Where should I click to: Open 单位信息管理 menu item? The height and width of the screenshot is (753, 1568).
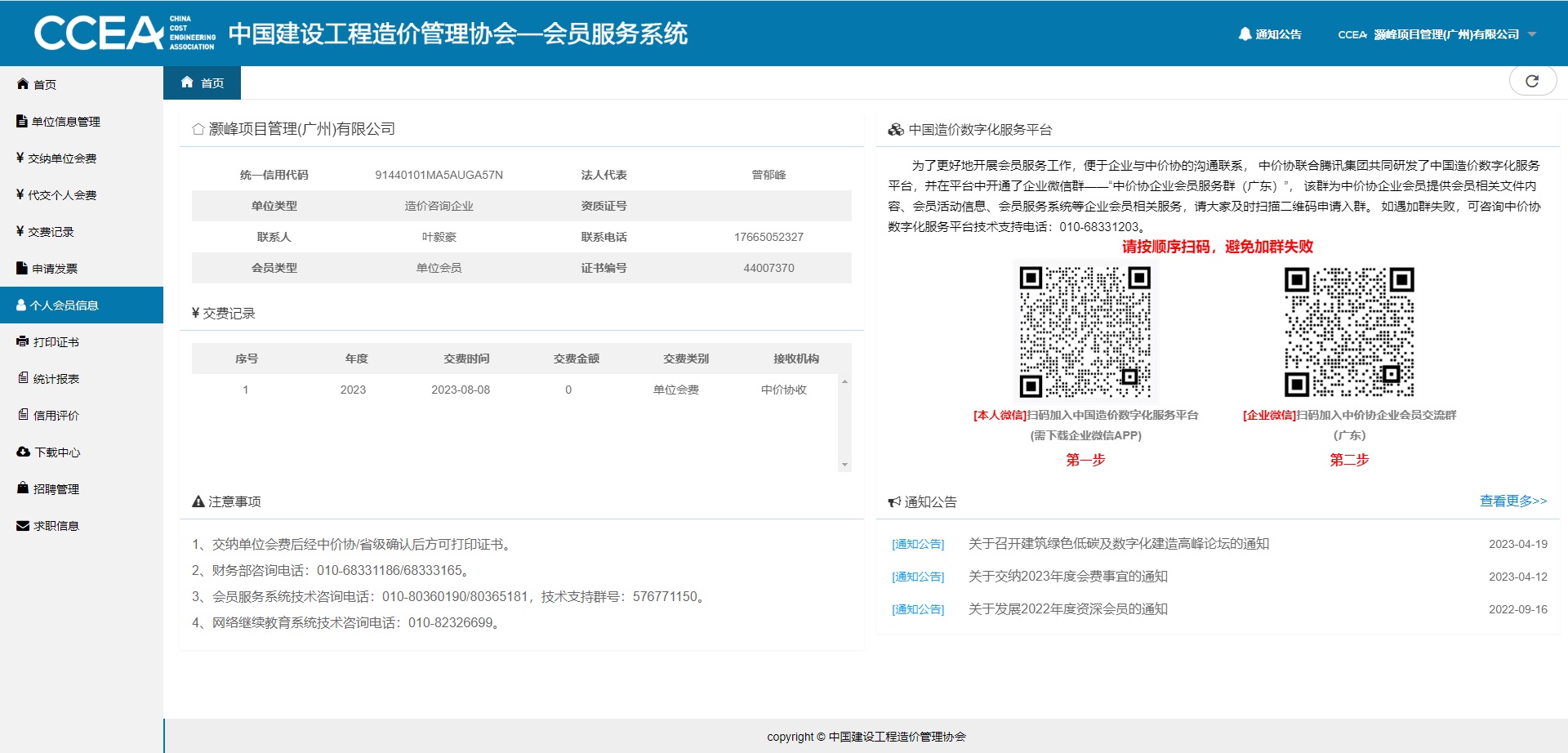[x=65, y=122]
